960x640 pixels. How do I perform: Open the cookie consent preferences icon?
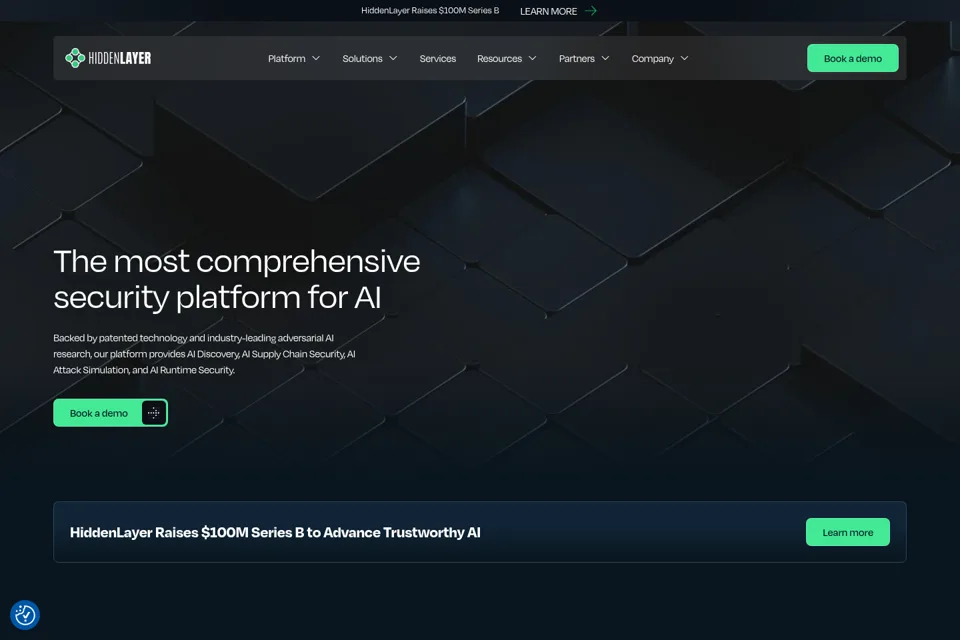[25, 615]
